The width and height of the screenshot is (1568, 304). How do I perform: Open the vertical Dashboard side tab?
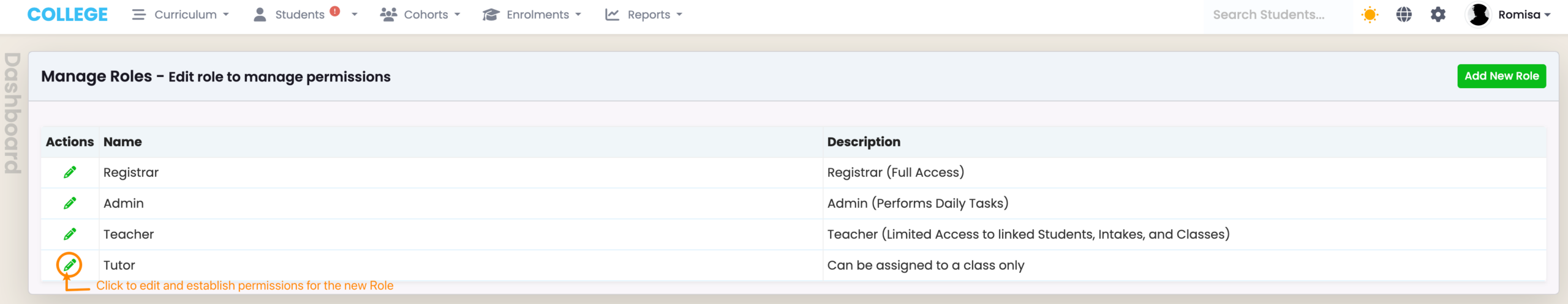(x=12, y=113)
